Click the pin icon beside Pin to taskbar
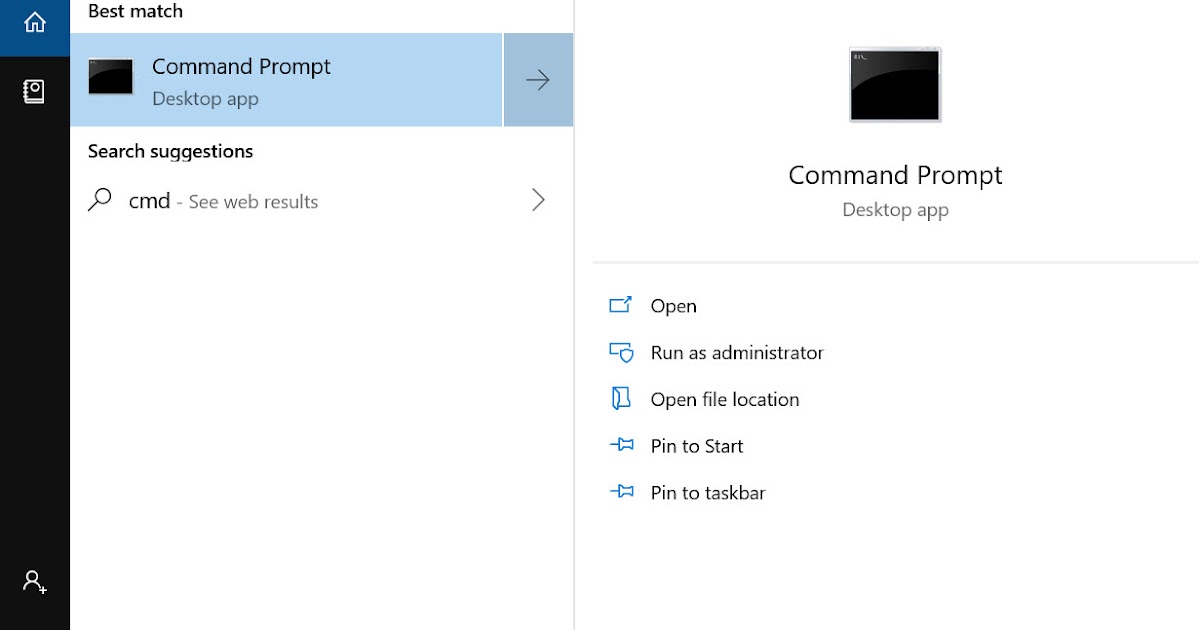Screen dimensions: 1200x630 tap(621, 492)
